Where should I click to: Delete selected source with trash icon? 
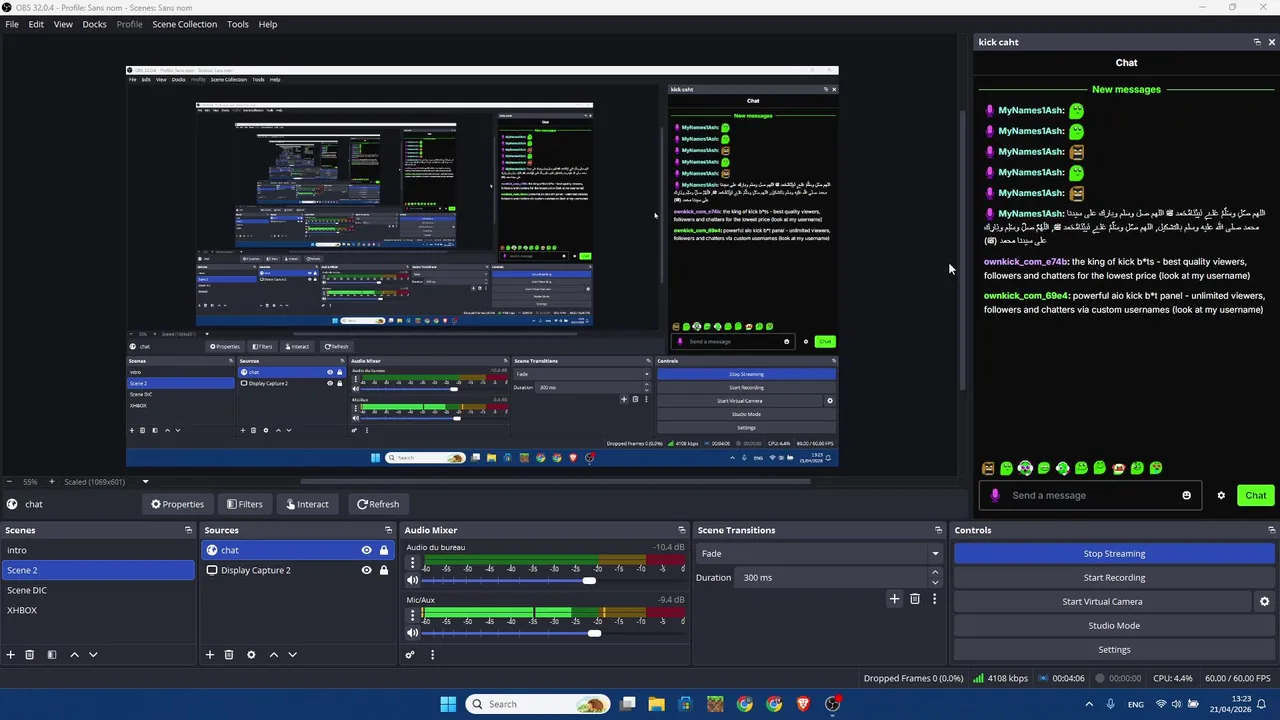point(229,655)
